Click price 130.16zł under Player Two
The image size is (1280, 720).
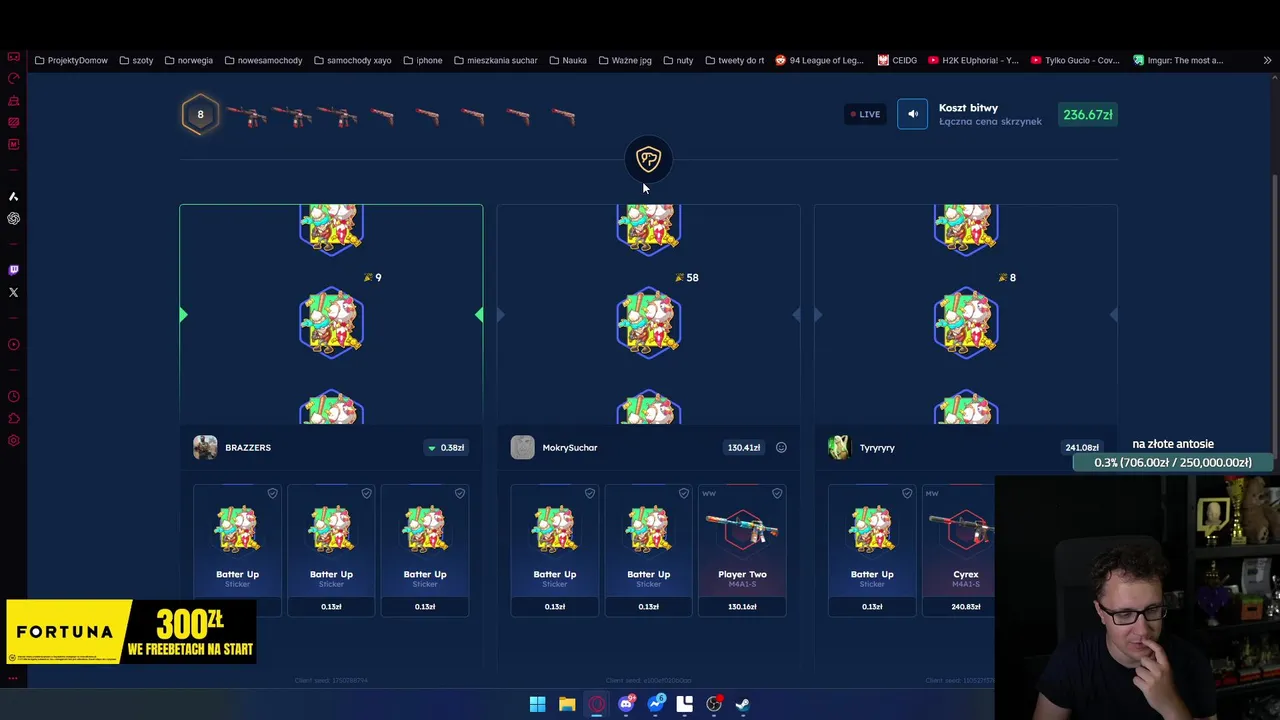pyautogui.click(x=742, y=607)
